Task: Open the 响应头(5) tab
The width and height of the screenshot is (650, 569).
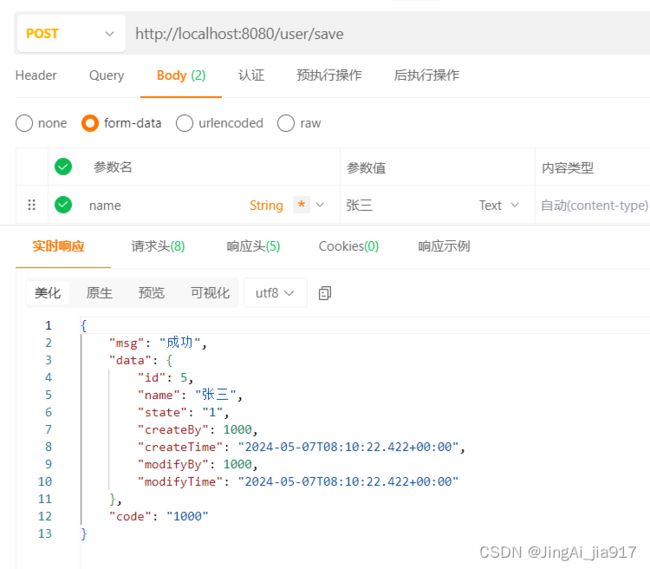Action: pyautogui.click(x=253, y=246)
